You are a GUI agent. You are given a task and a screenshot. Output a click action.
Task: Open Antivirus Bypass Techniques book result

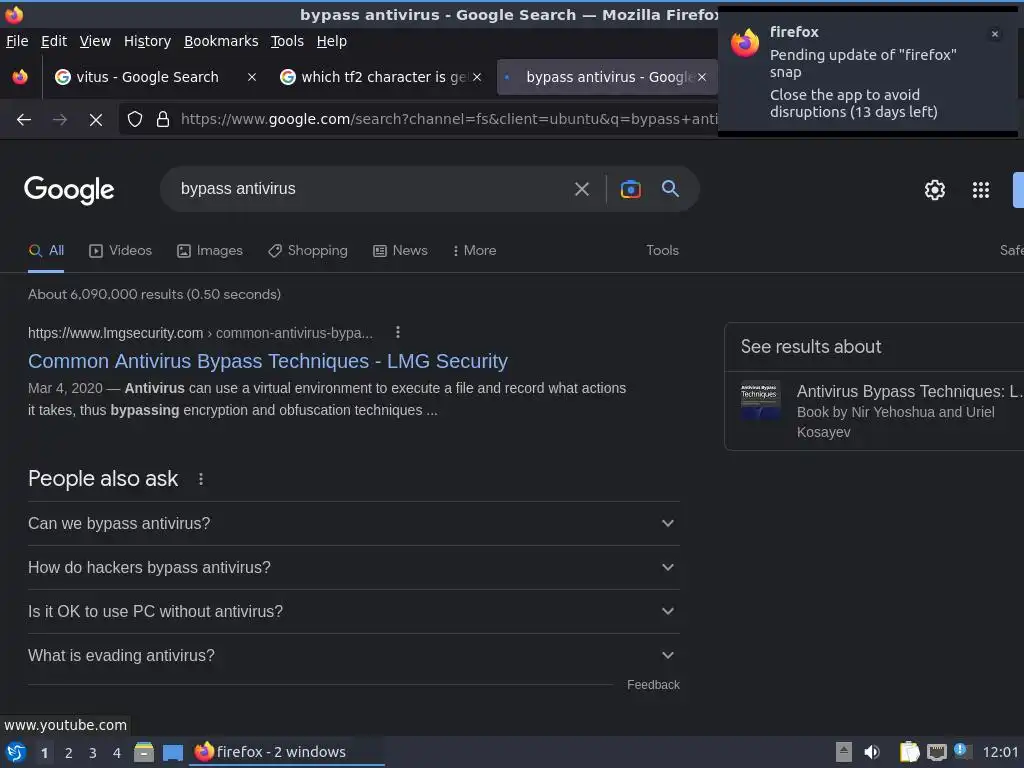910,391
